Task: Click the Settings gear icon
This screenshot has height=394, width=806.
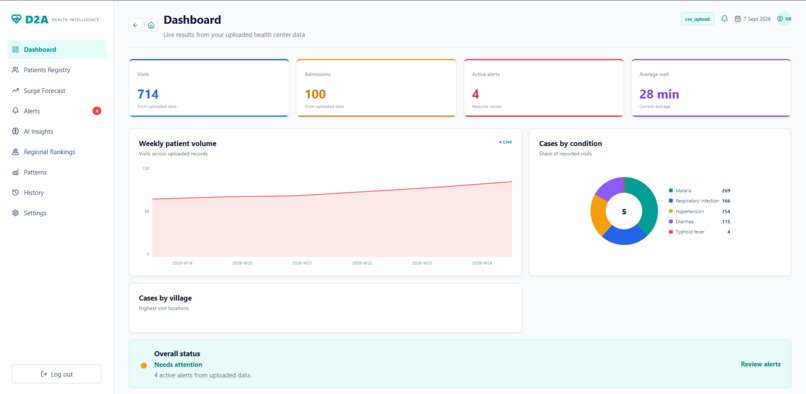Action: tap(15, 213)
